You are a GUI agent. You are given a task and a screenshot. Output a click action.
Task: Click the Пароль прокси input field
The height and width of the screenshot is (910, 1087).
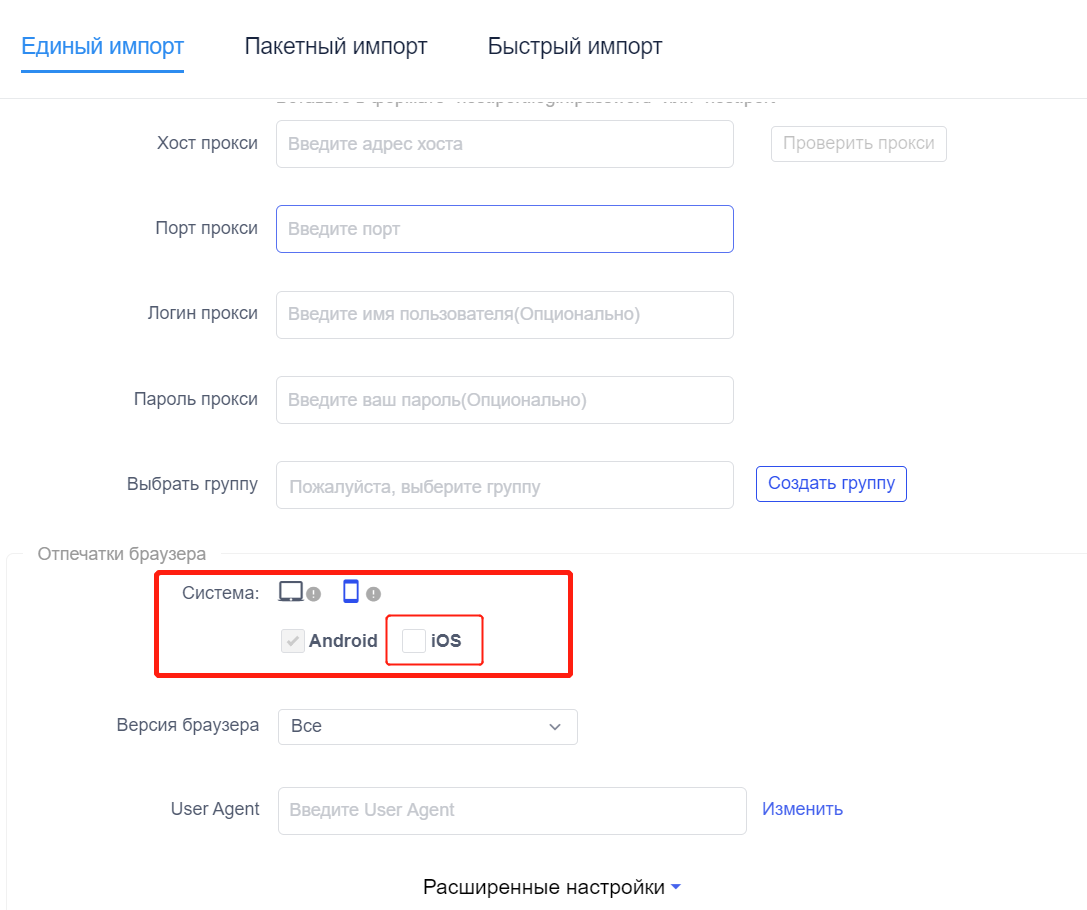(x=504, y=400)
